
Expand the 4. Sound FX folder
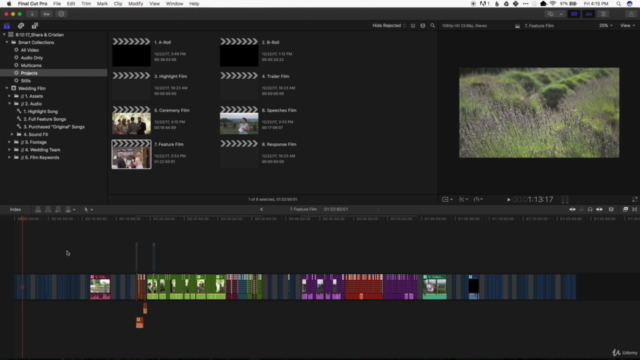pyautogui.click(x=12, y=134)
